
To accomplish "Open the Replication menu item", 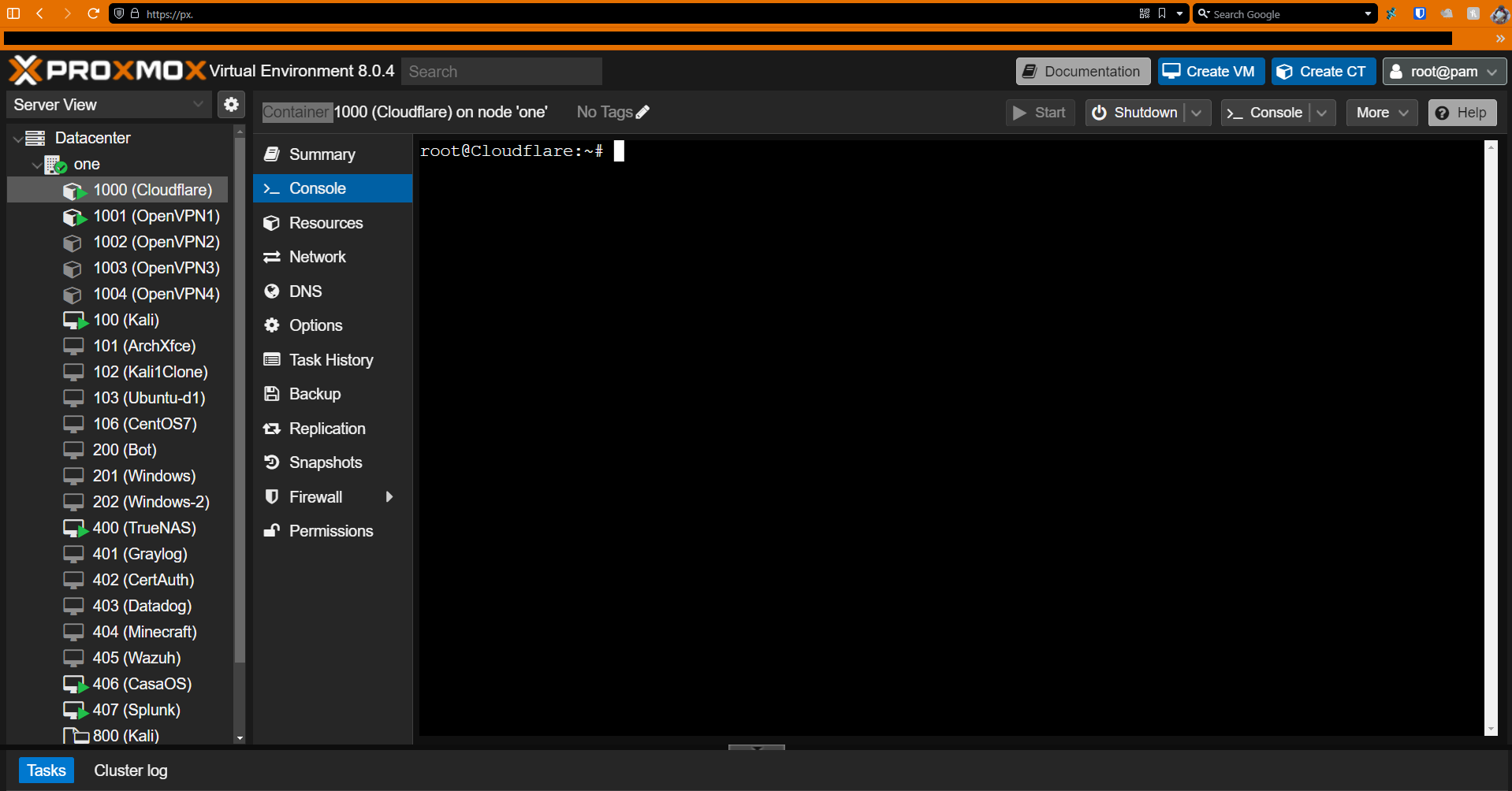I will tap(333, 429).
